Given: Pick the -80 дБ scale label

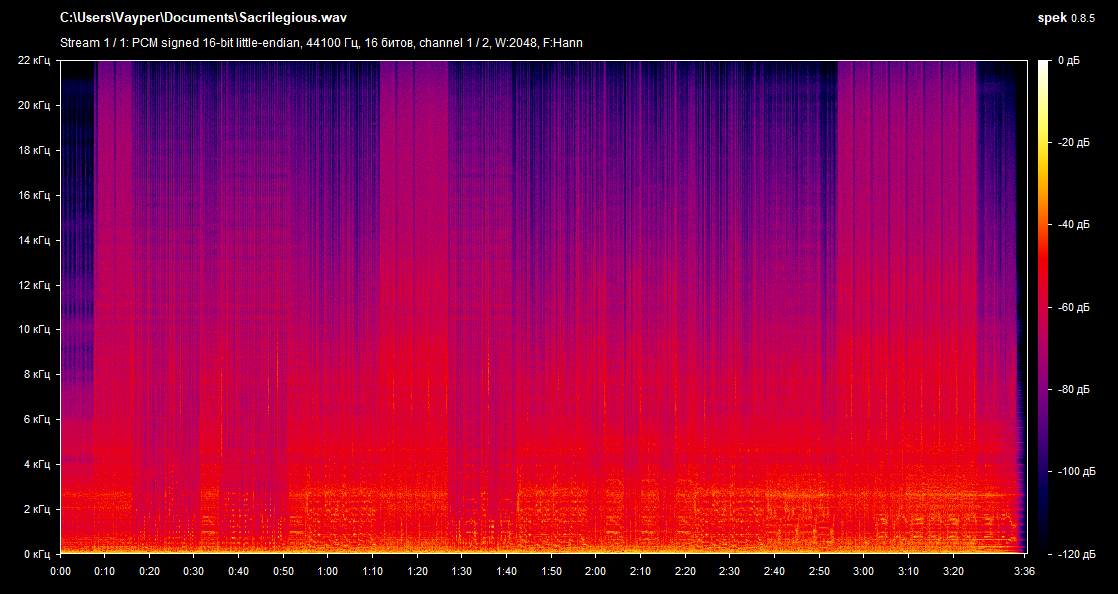Looking at the screenshot, I should (1072, 389).
